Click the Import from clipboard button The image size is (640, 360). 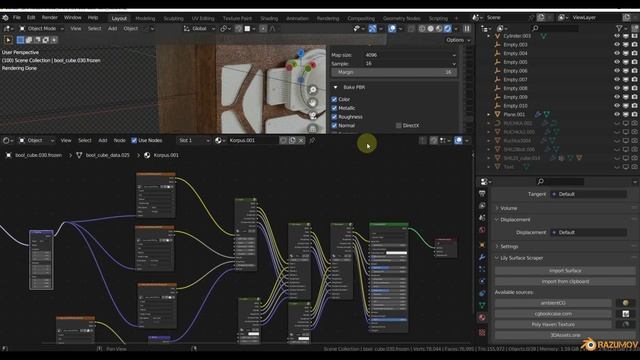[x=565, y=282]
